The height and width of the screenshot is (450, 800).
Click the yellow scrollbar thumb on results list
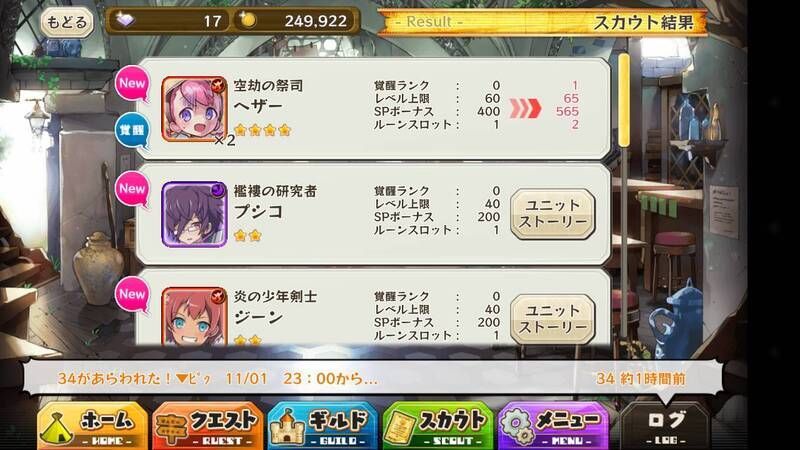pos(623,100)
